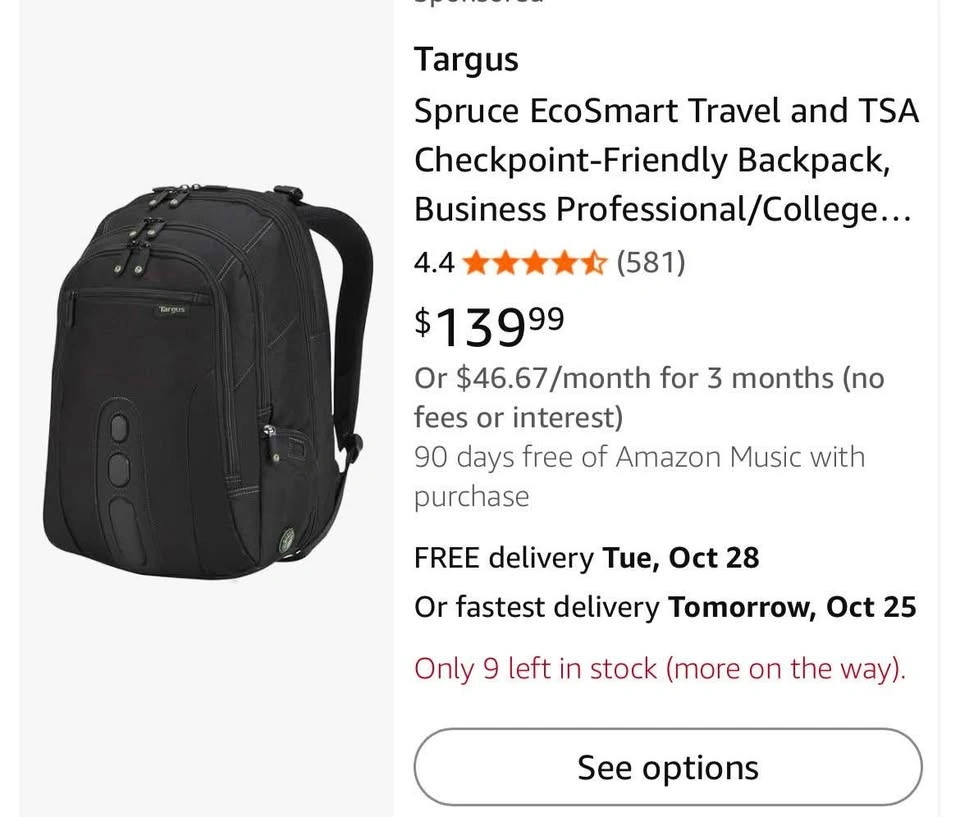Open the 581 reviews count
Viewport: 960px width, 817px height.
pyautogui.click(x=650, y=263)
